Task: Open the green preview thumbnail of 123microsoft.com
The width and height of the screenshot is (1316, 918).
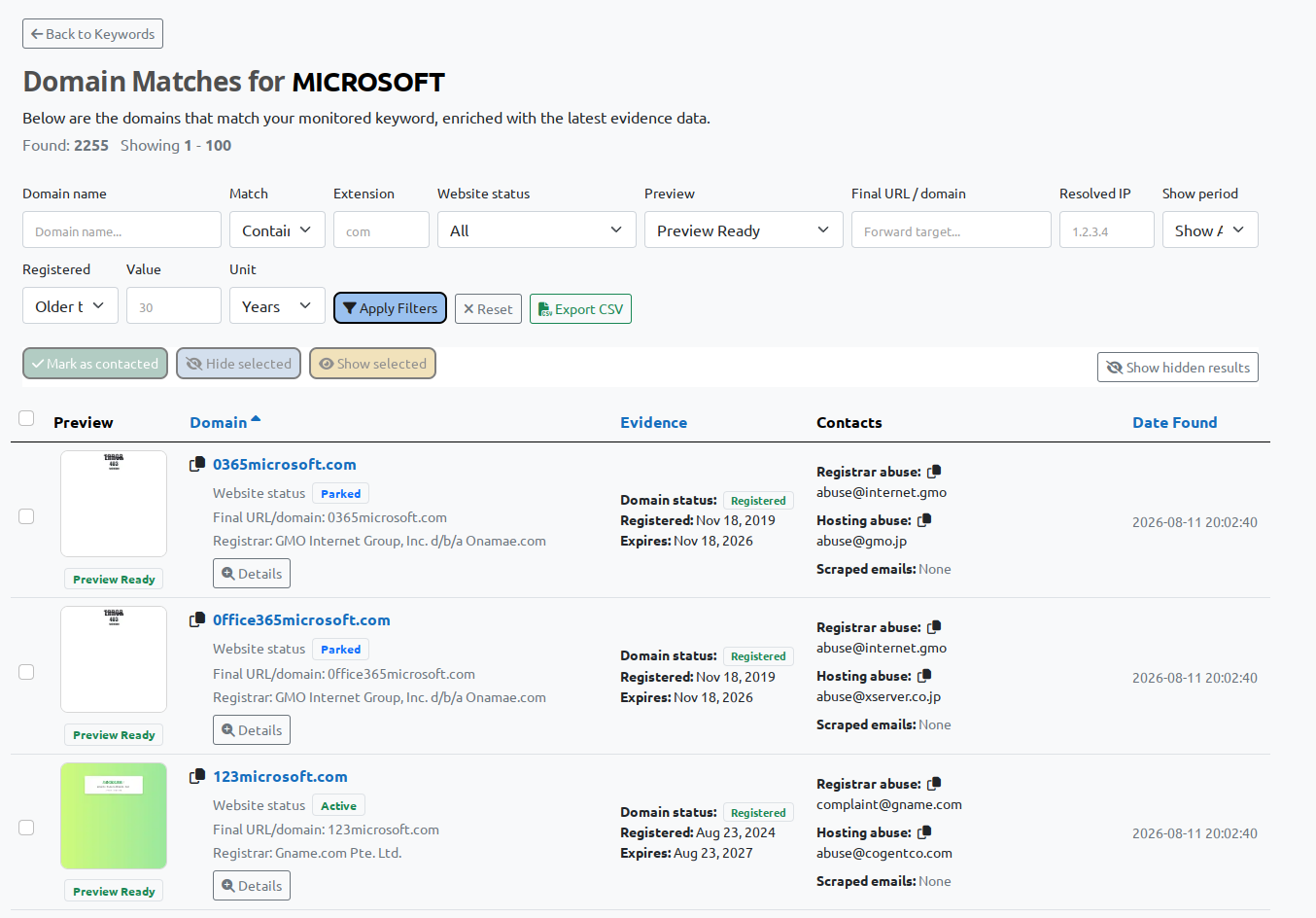Action: point(114,816)
